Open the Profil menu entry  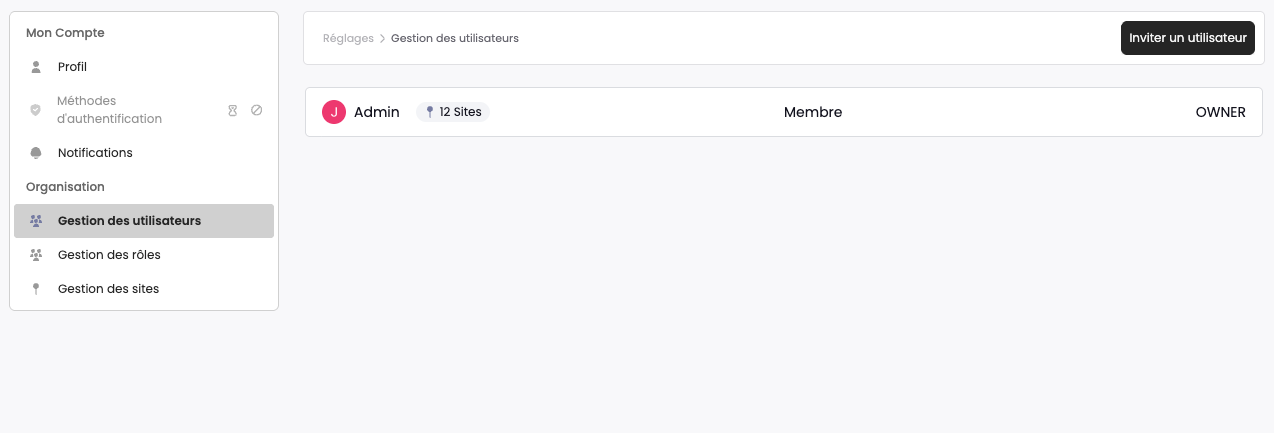144,67
